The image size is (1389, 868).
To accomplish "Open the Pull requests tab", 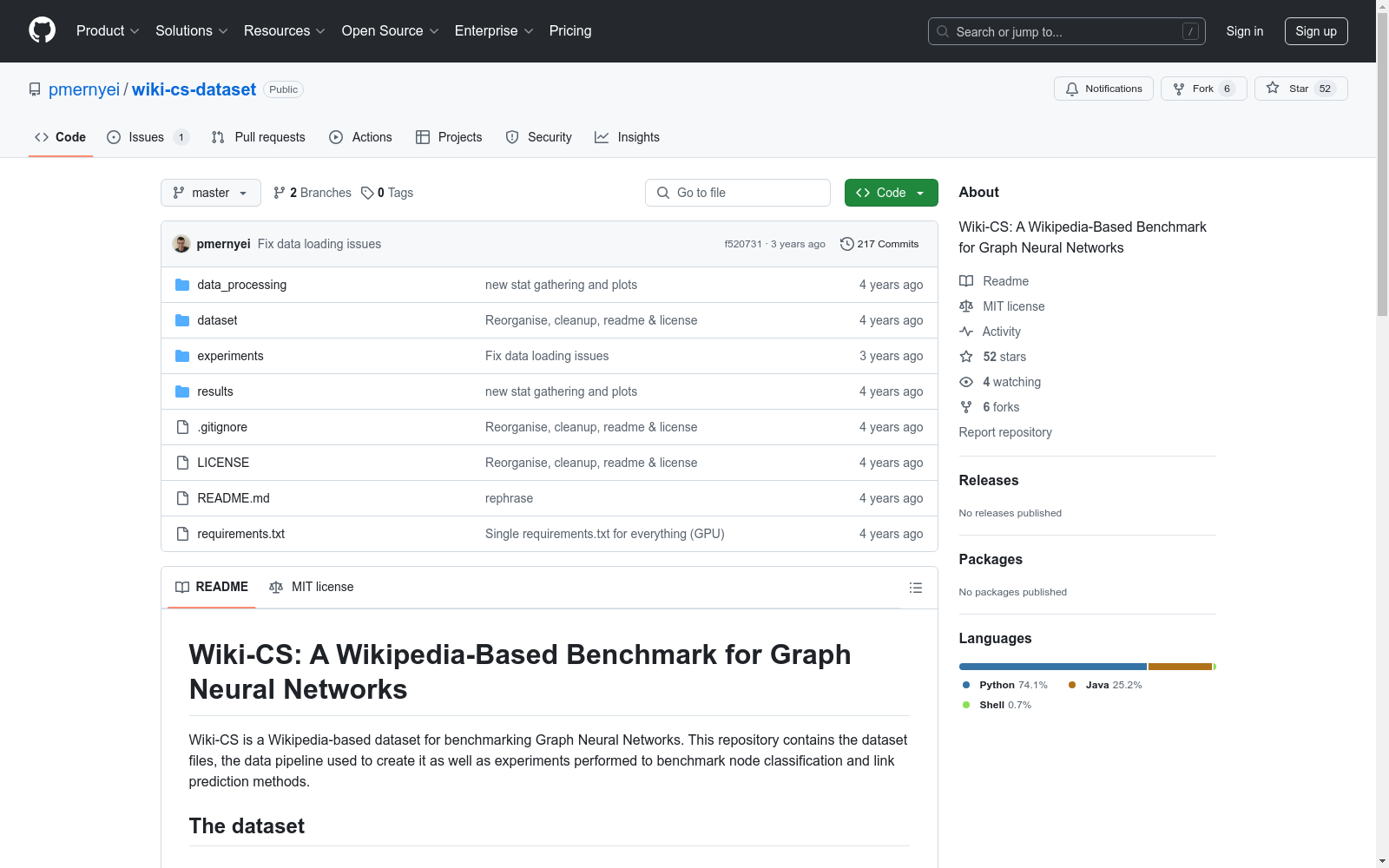I will coord(259,137).
